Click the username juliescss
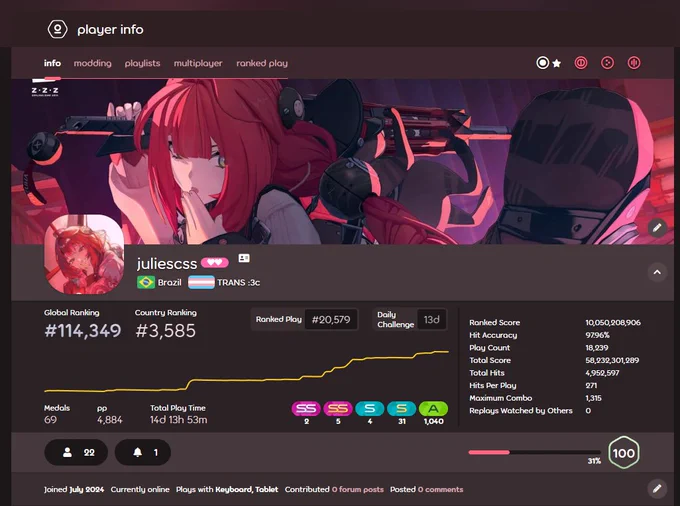Screen dimensions: 680x506 click(167, 263)
